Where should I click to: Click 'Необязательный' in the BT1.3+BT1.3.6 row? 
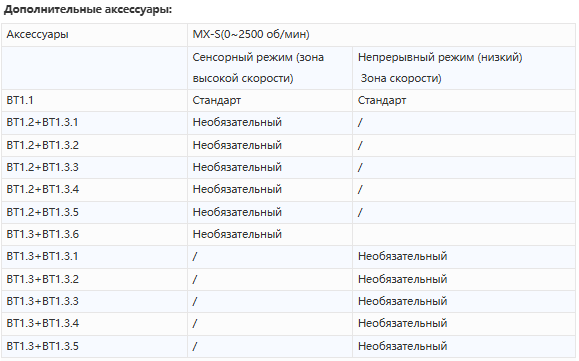pos(237,235)
